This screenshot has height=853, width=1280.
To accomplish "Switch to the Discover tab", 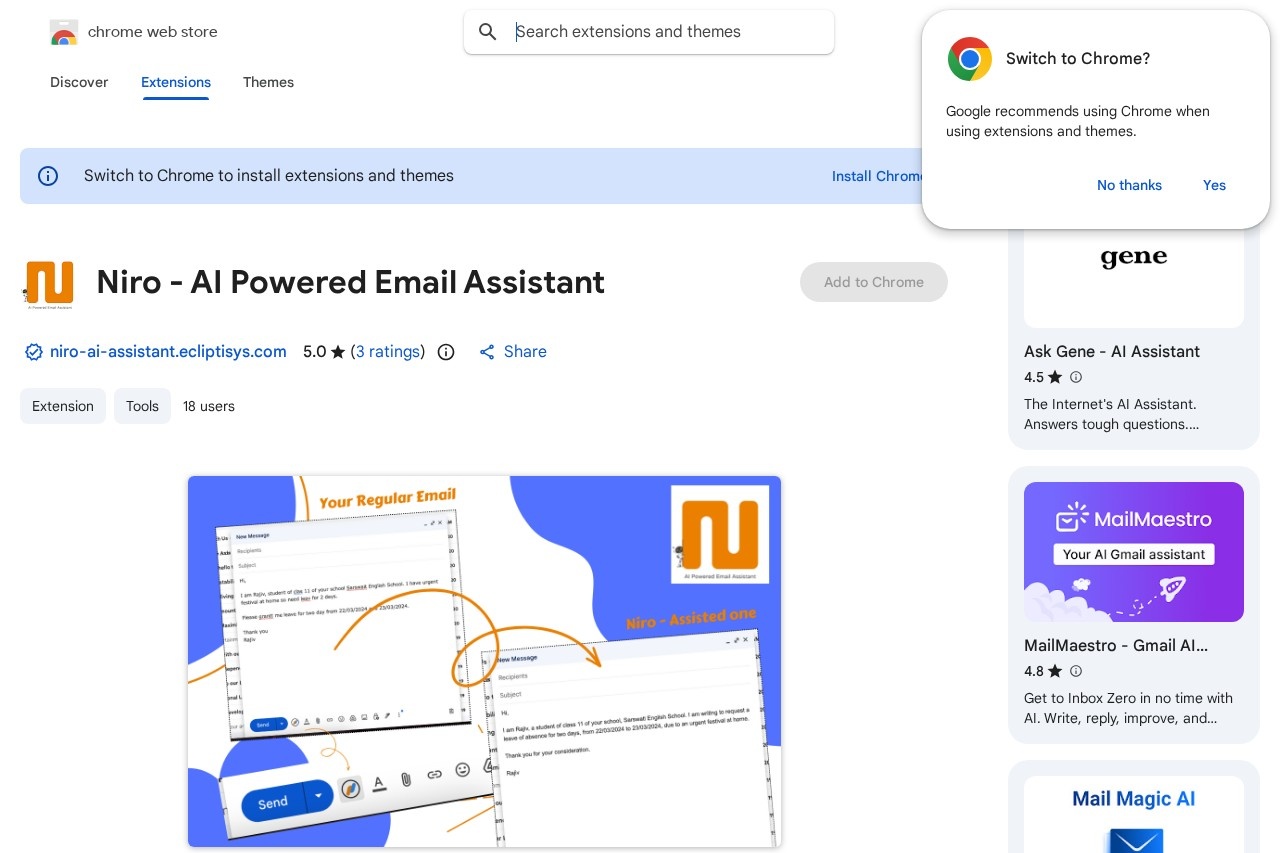I will coord(79,82).
